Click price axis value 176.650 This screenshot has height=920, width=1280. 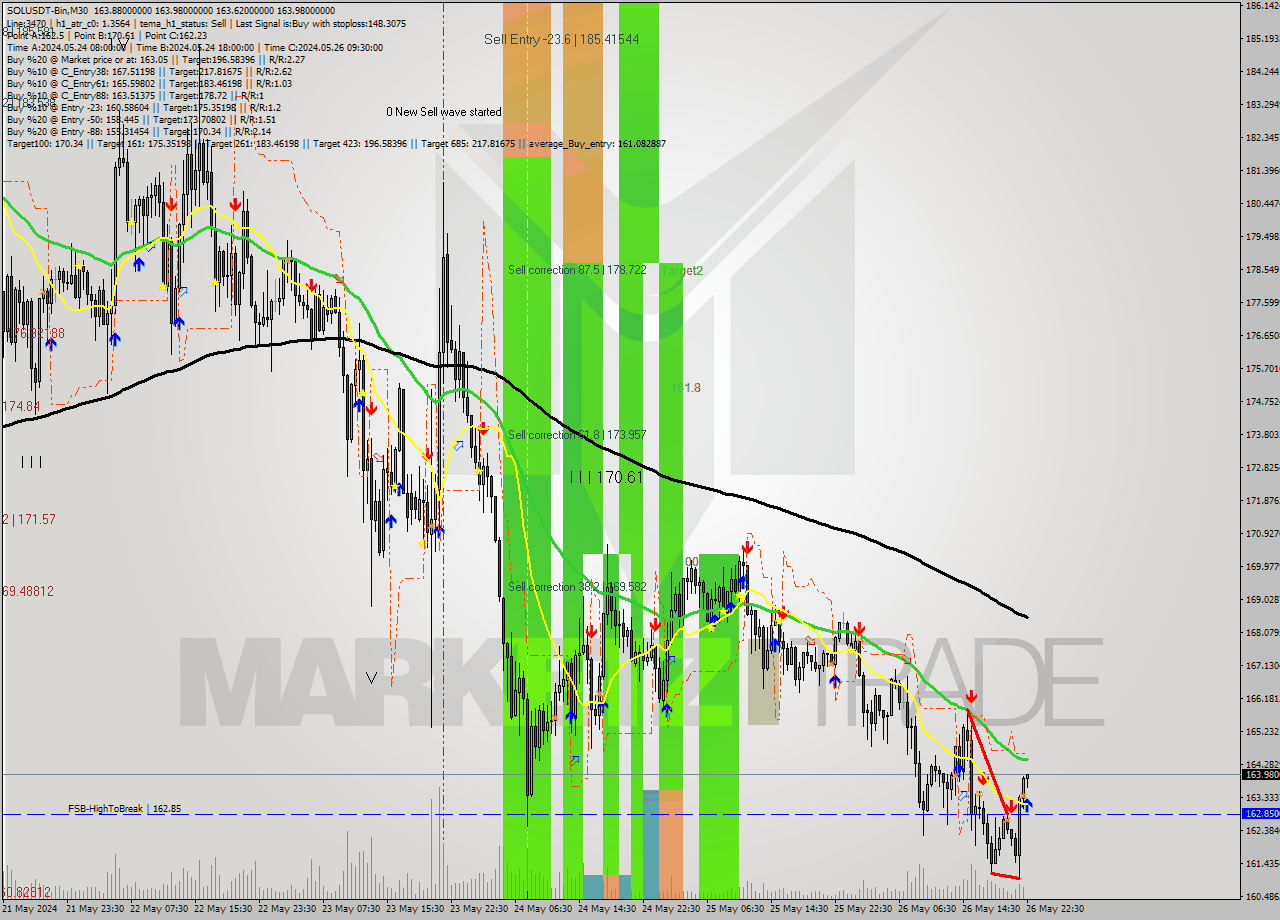1262,335
